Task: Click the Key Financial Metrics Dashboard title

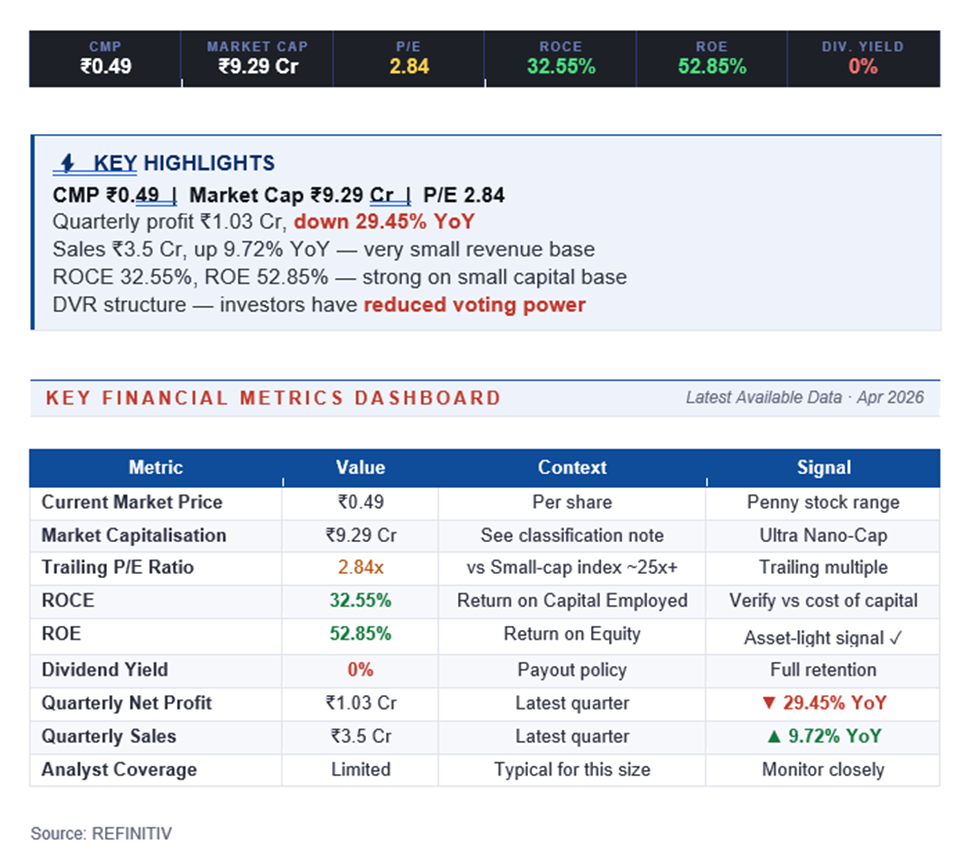Action: click(x=273, y=398)
